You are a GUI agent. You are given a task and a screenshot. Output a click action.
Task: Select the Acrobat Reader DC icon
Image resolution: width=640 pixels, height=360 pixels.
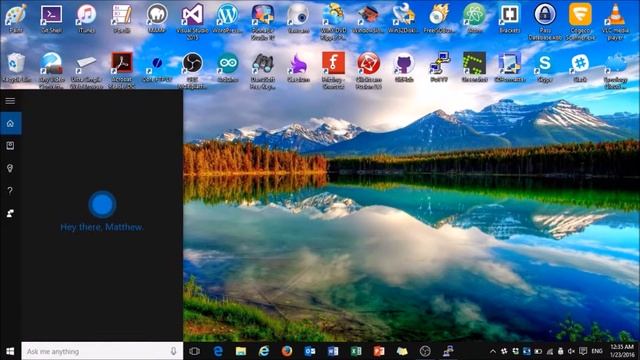tap(122, 70)
